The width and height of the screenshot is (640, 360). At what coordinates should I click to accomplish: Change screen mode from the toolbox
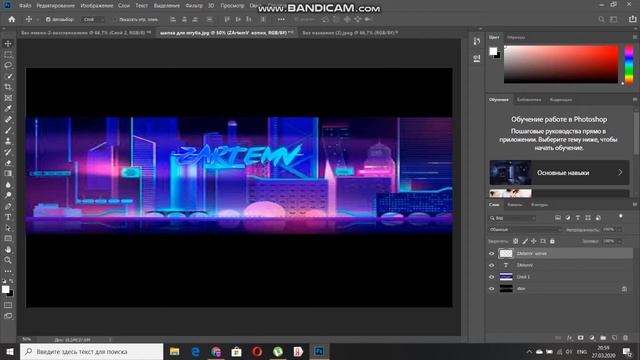coord(8,316)
